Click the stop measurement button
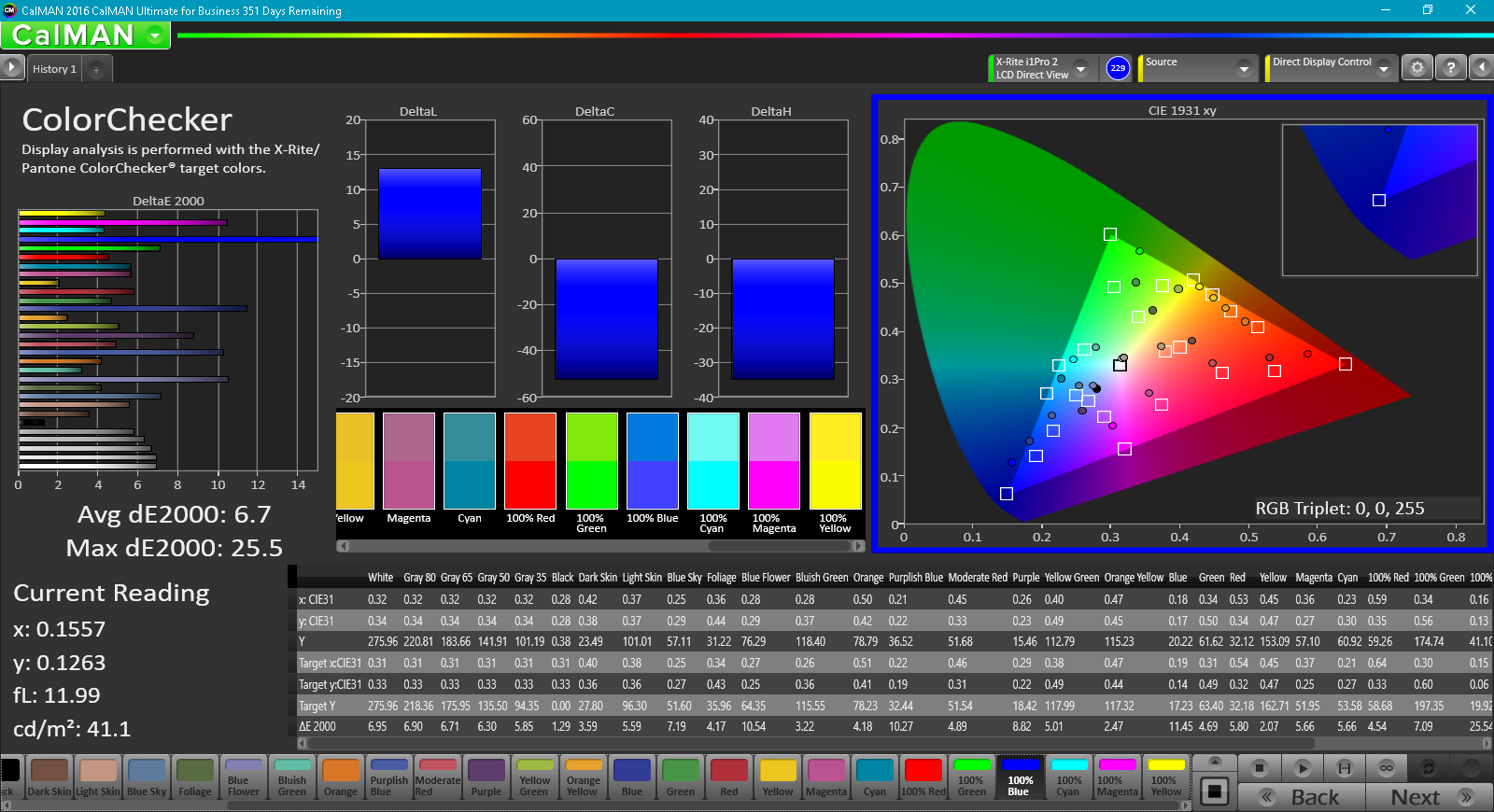The width and height of the screenshot is (1494, 812). pyautogui.click(x=1260, y=768)
